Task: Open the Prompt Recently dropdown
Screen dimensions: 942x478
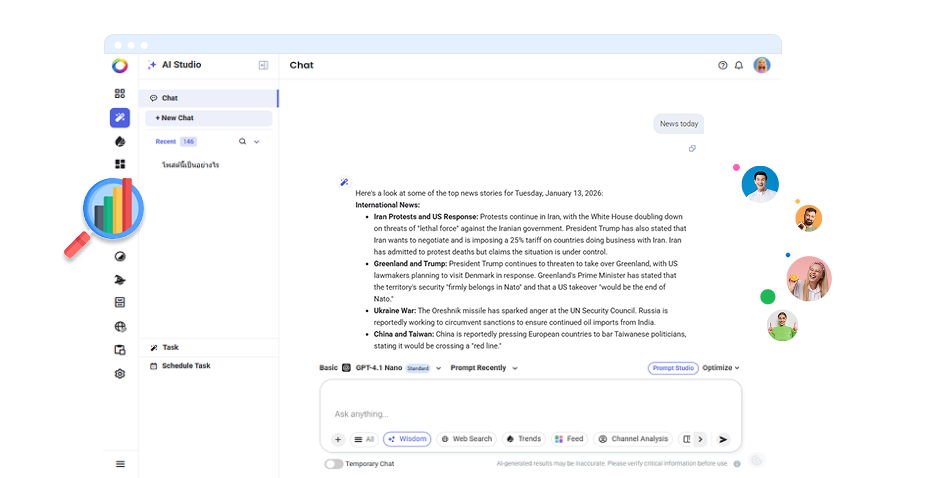Action: [484, 368]
